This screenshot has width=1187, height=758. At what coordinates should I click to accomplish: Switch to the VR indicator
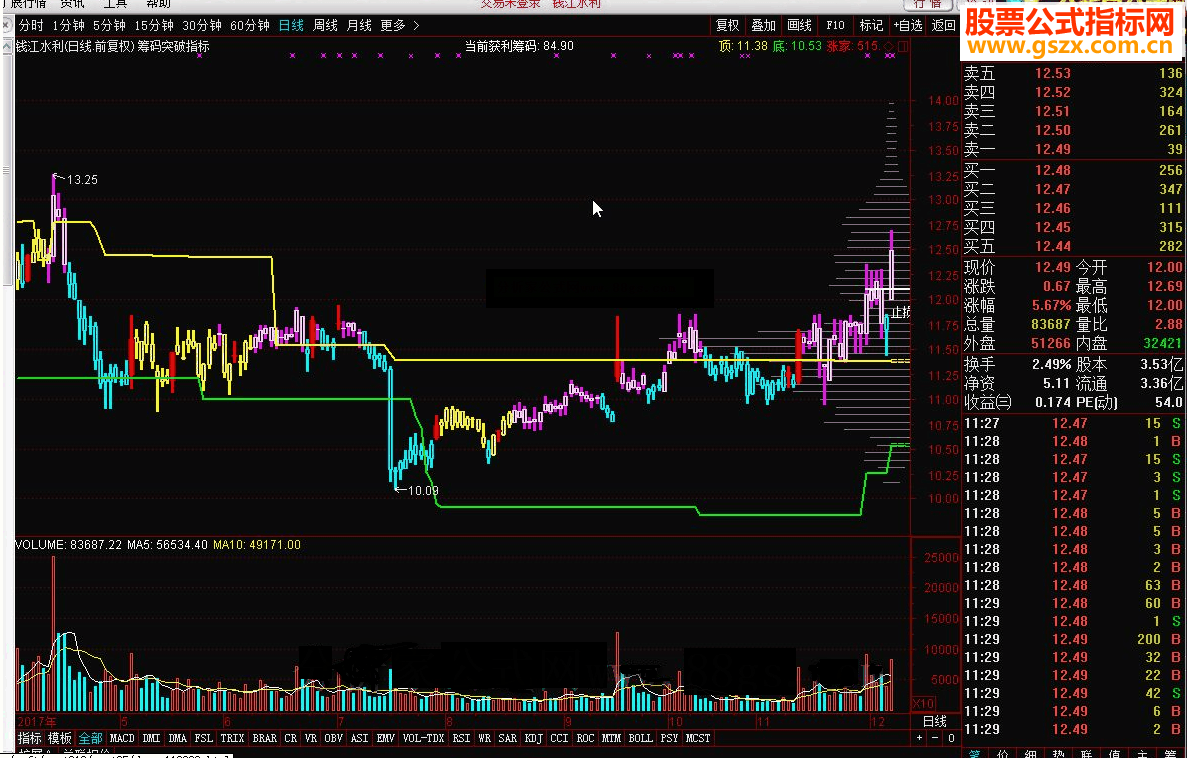coord(311,738)
